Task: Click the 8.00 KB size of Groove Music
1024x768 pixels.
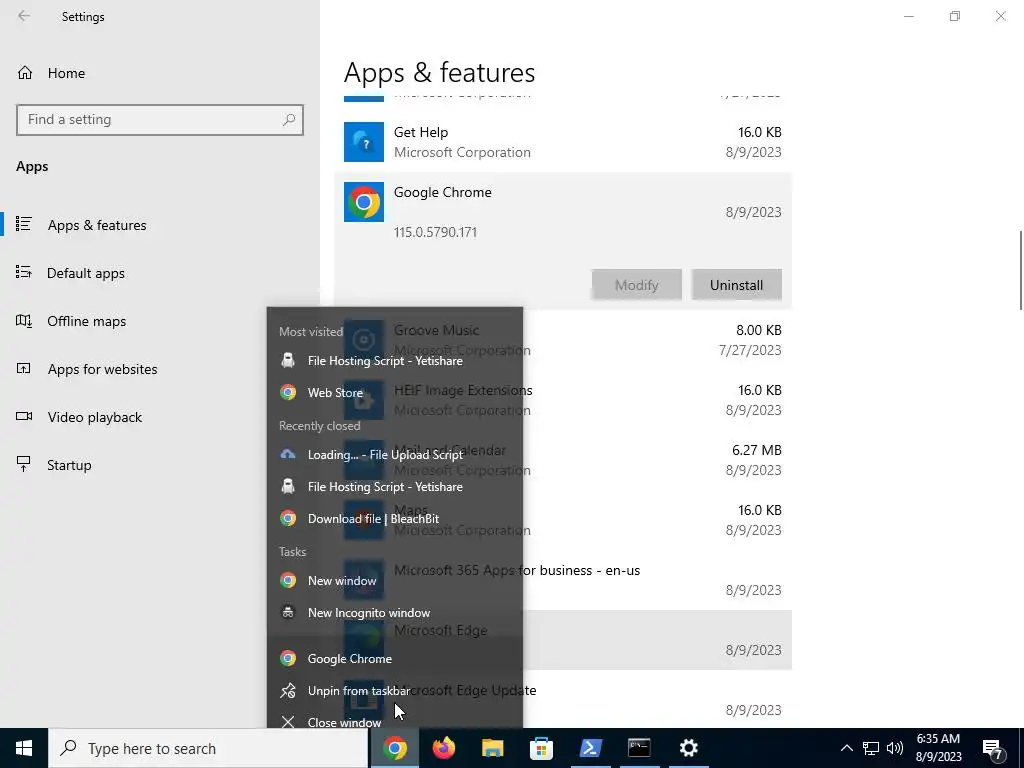Action: (x=759, y=330)
